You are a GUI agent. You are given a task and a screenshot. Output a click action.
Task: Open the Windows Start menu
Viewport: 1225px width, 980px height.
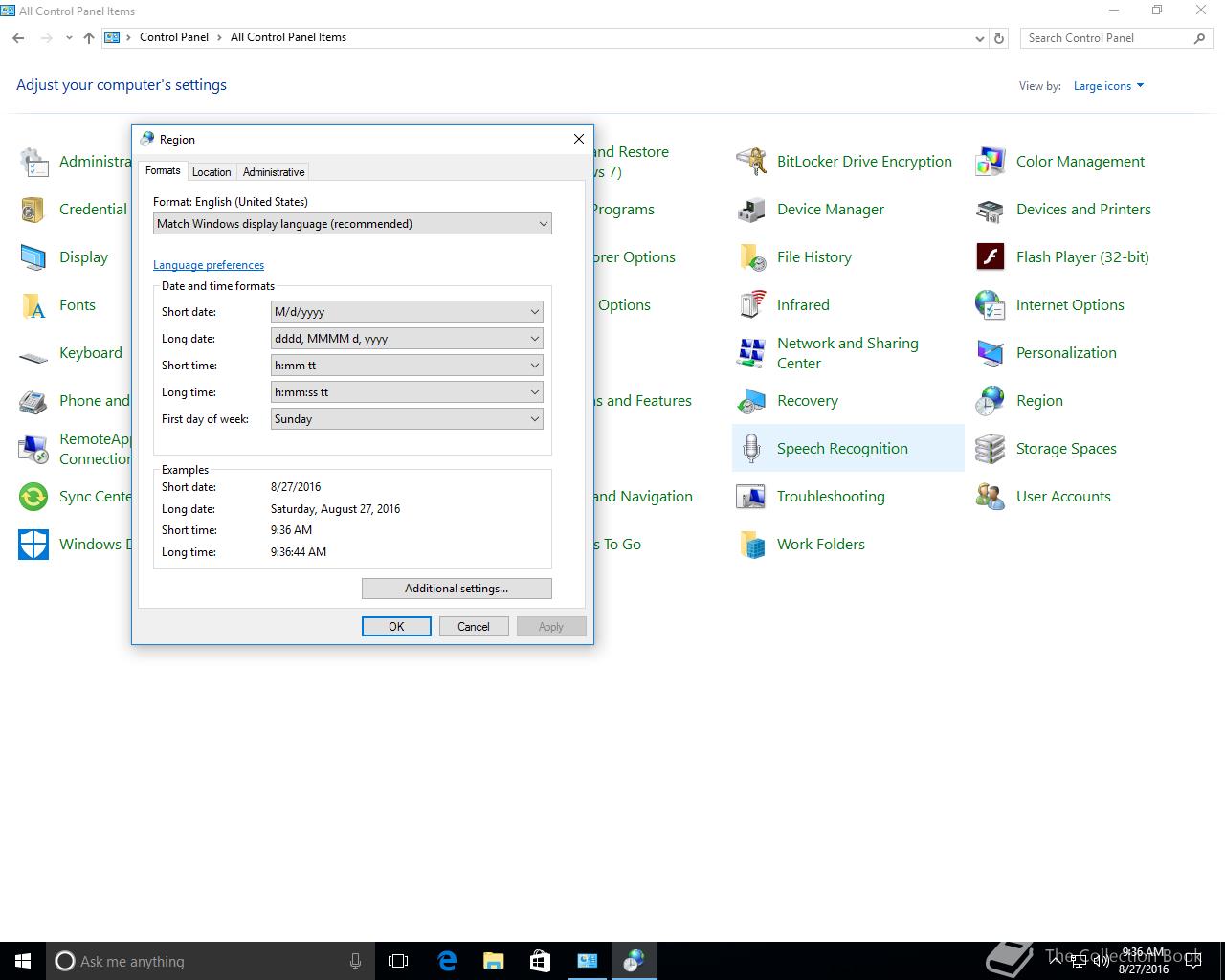23,961
